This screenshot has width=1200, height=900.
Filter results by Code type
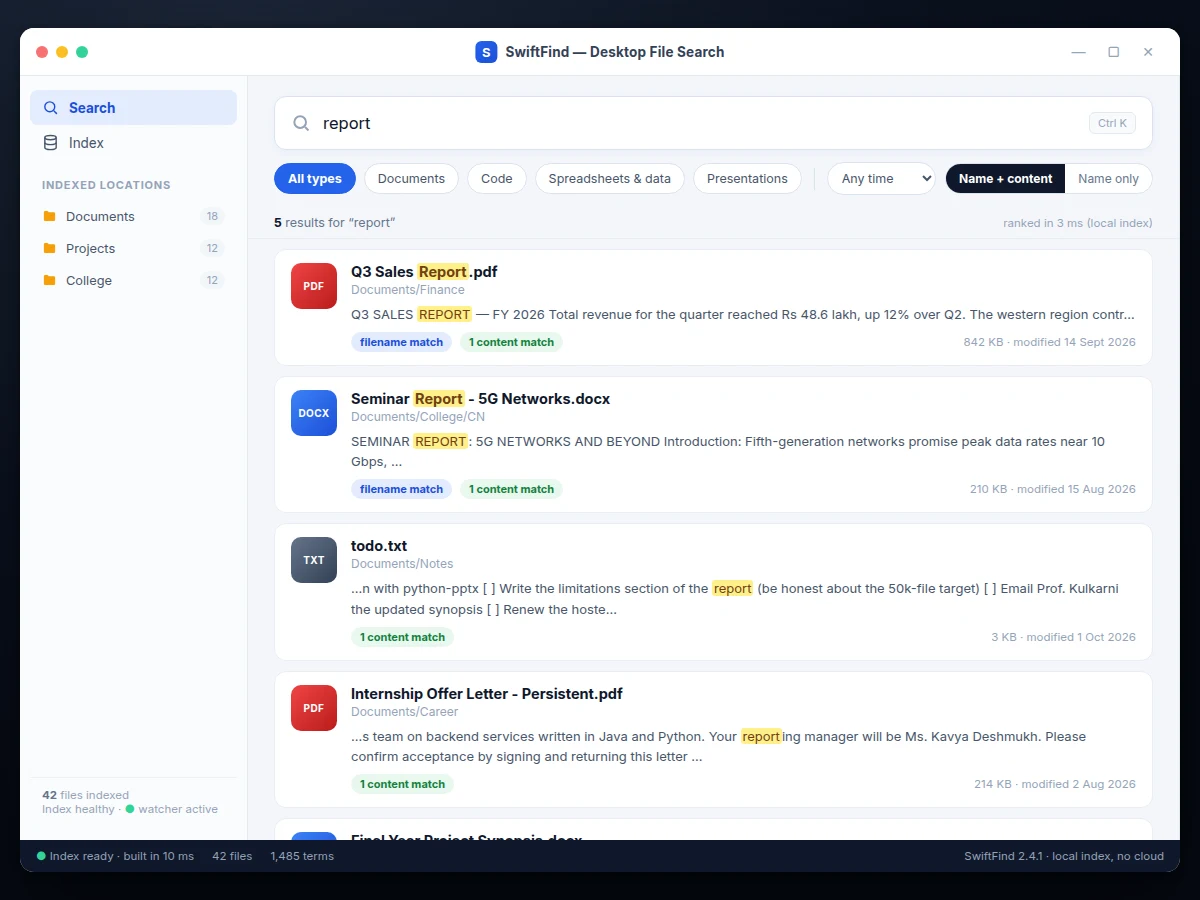497,179
